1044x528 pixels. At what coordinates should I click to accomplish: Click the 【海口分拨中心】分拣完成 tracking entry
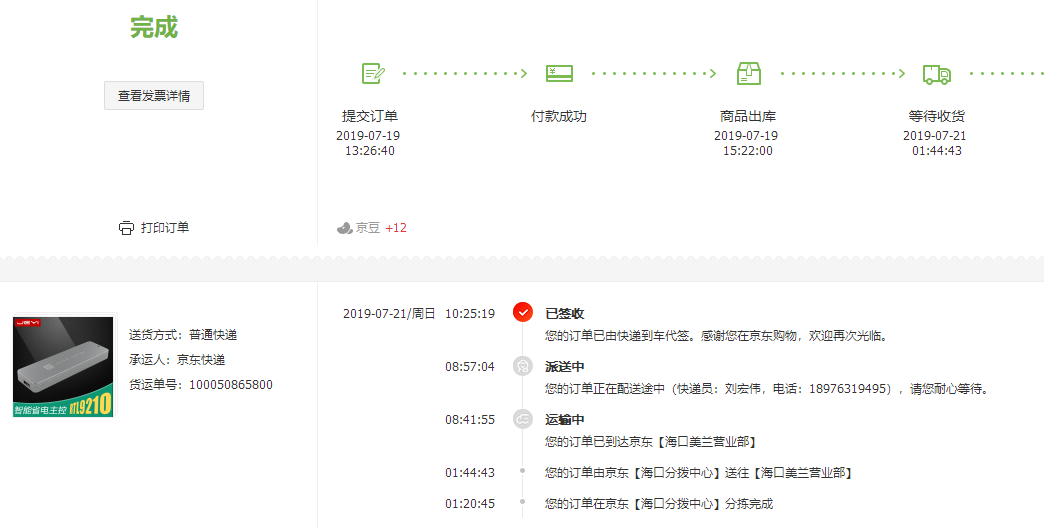coord(659,504)
